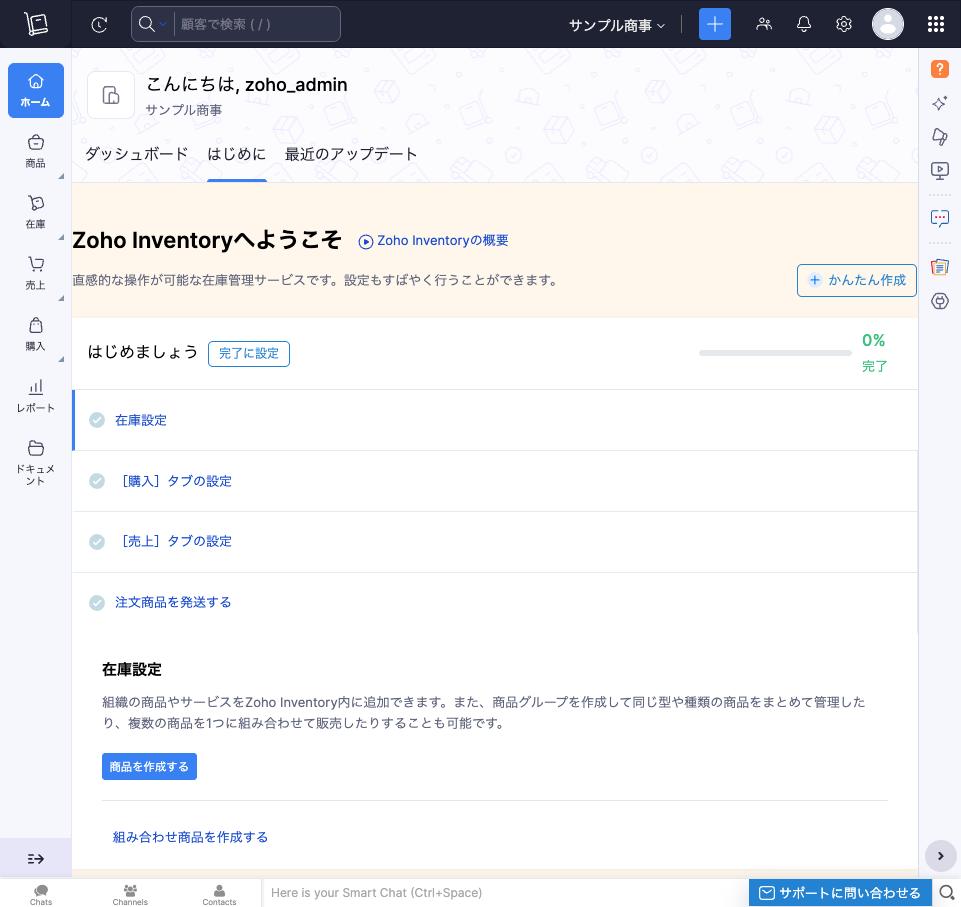Viewport: 961px width, 907px height.
Task: Open ドキュメント module in sidebar
Action: tap(36, 462)
